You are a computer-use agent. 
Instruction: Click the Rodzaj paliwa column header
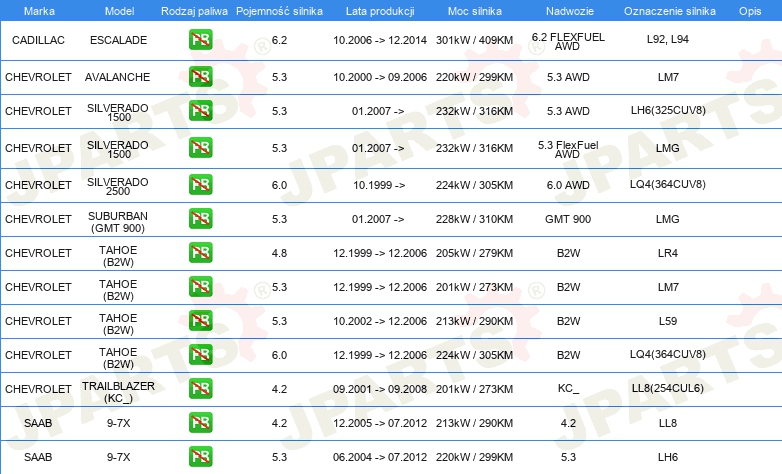click(x=194, y=11)
